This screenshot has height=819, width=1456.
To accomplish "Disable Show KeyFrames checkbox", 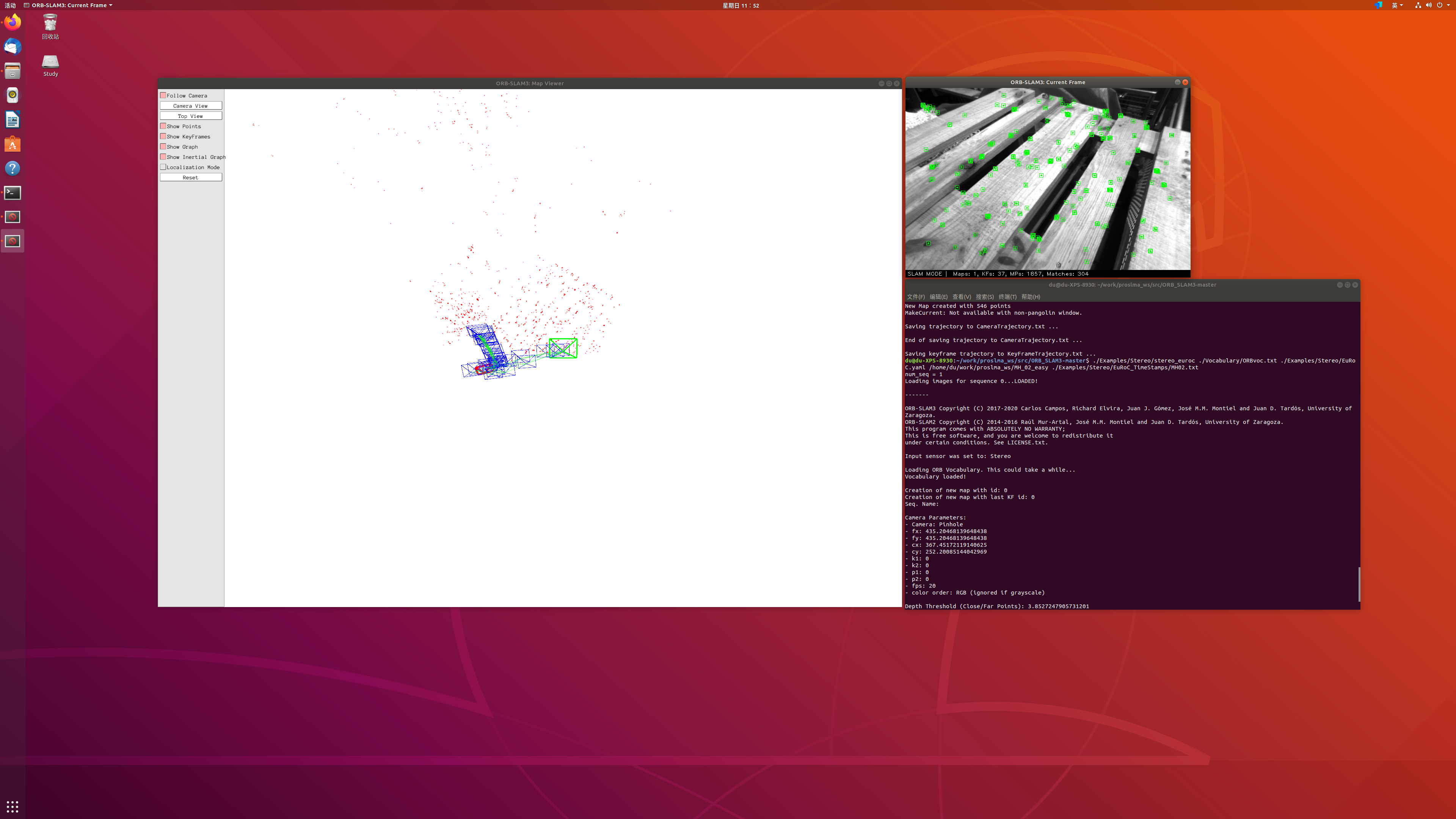I will tap(163, 136).
